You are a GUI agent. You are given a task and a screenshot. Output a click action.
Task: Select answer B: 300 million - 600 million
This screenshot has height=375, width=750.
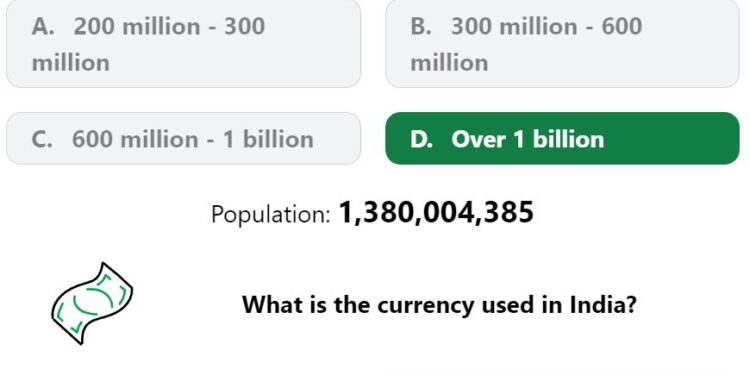(562, 44)
